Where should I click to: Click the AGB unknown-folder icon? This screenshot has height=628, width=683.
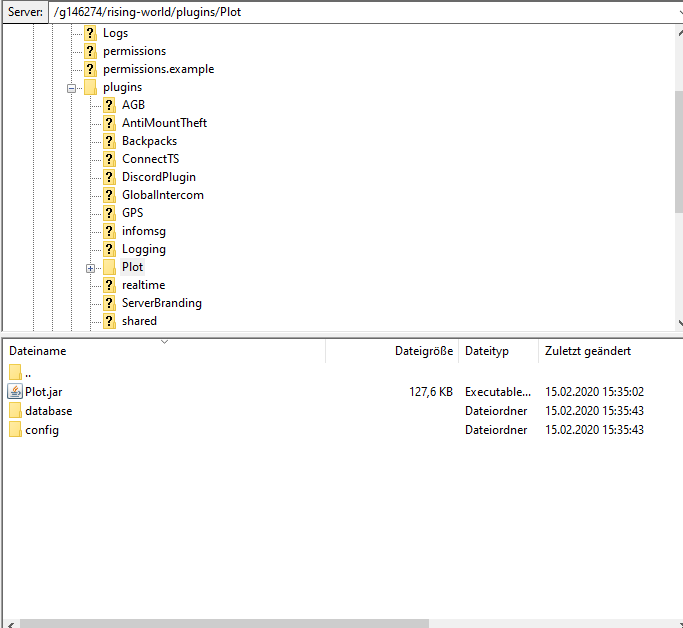109,105
